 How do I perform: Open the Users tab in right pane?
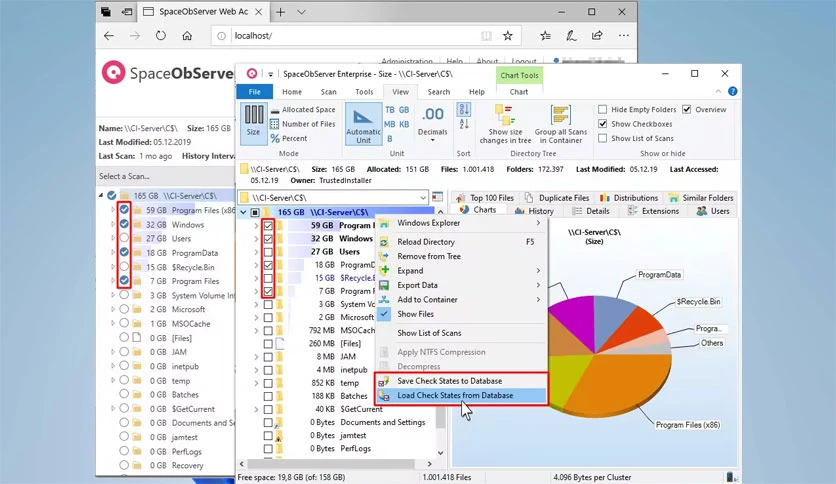click(x=713, y=211)
